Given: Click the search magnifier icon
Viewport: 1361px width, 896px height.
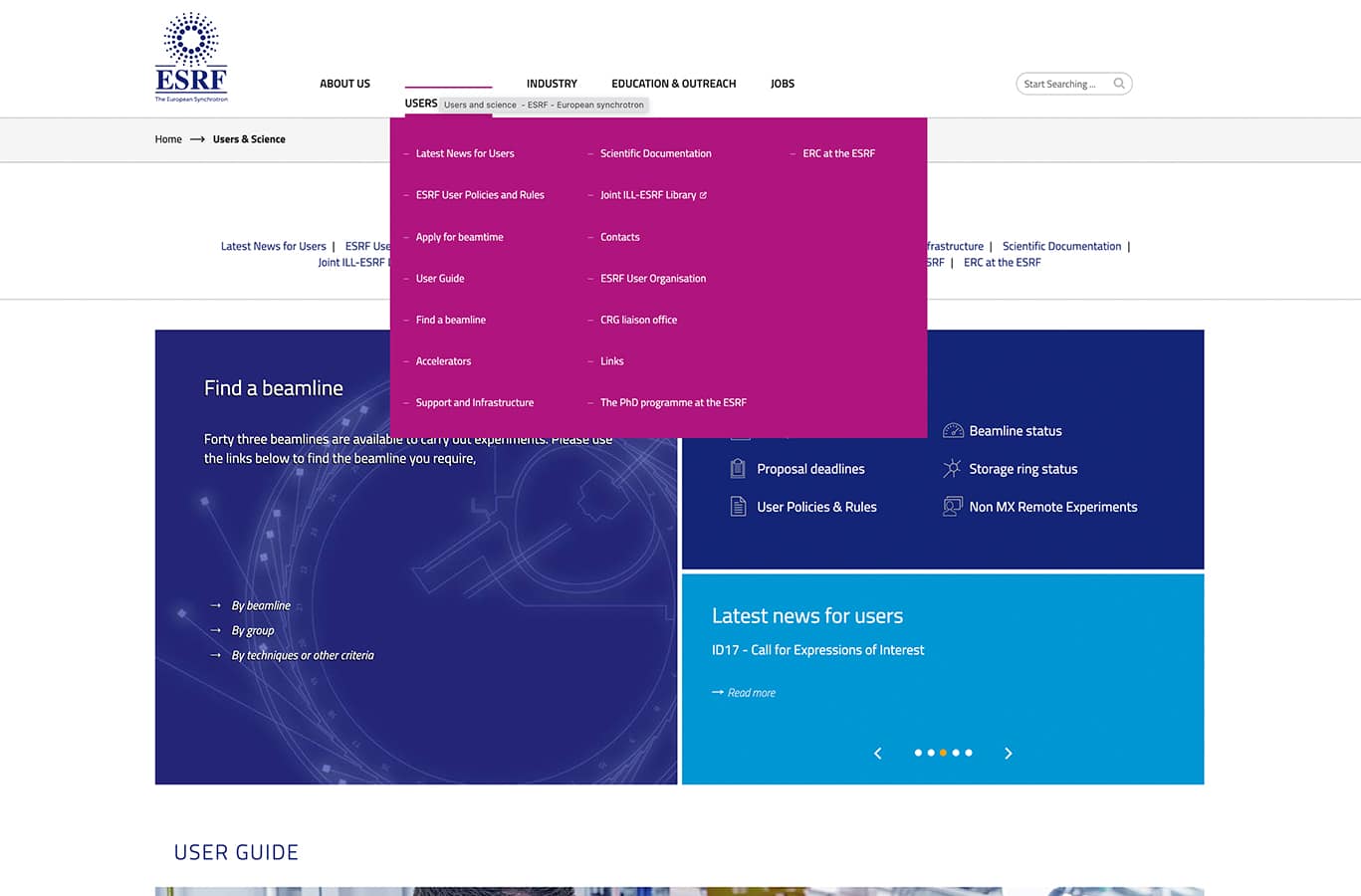Looking at the screenshot, I should (1119, 84).
